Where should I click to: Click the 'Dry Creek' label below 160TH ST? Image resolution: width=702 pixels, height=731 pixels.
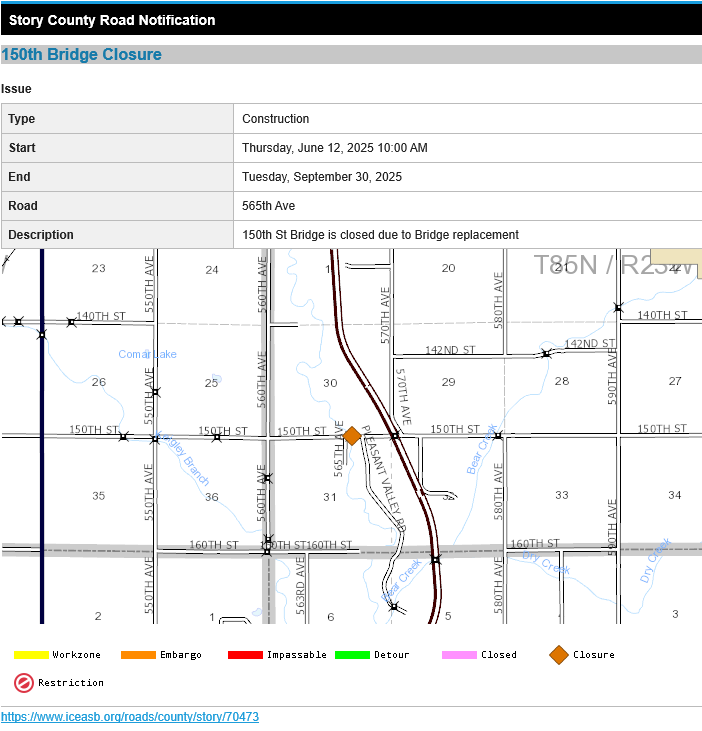point(546,563)
